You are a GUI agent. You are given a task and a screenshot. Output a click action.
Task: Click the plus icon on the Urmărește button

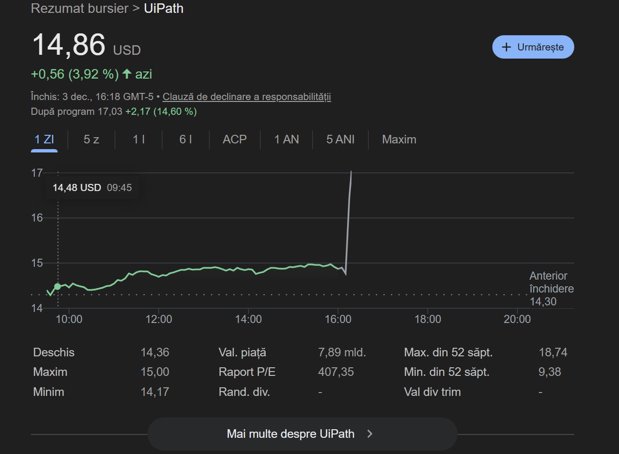[x=506, y=47]
